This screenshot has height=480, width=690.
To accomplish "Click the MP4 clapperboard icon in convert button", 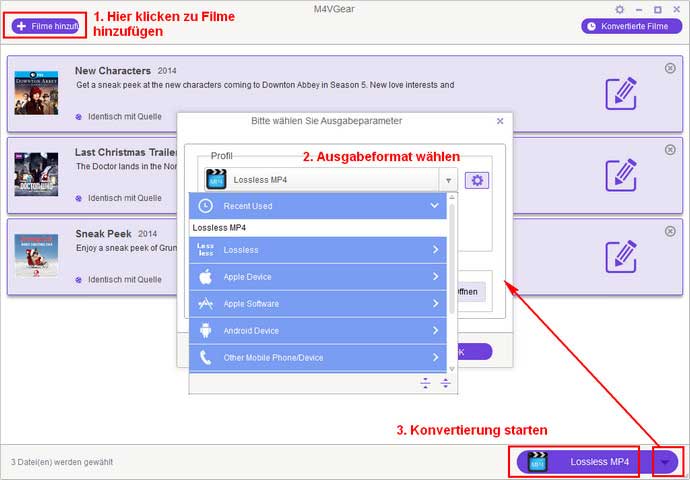I will click(x=537, y=462).
